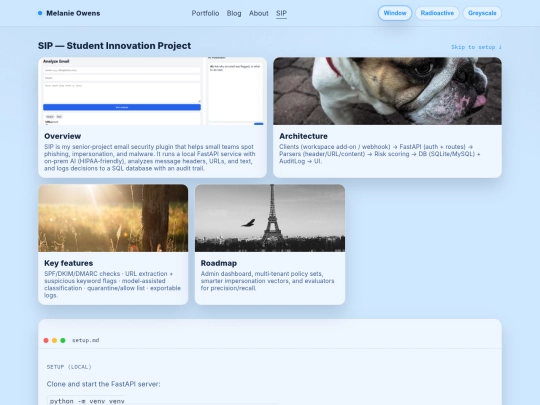Enable the Radioactive theme
This screenshot has width=540, height=405.
437,13
